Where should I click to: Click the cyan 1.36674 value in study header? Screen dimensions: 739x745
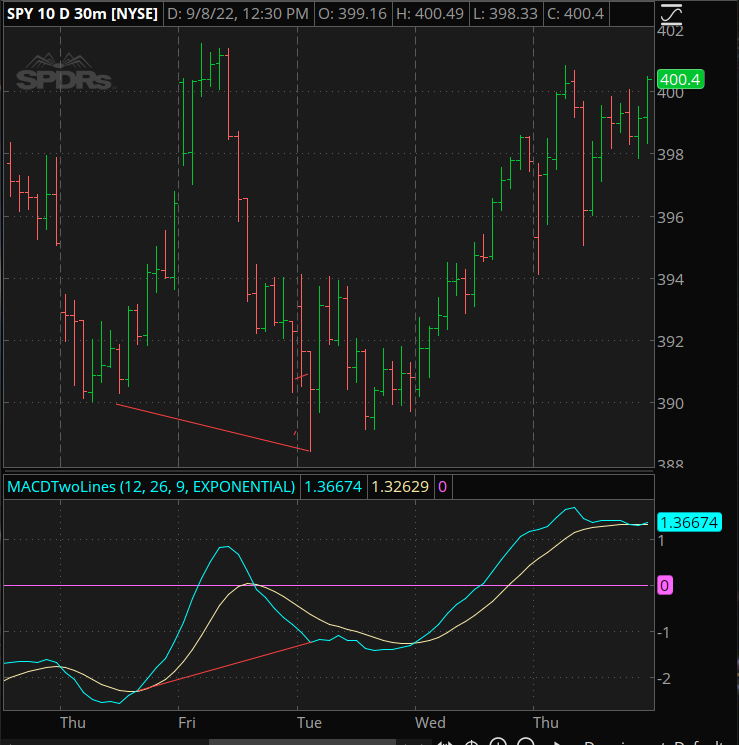[x=333, y=487]
